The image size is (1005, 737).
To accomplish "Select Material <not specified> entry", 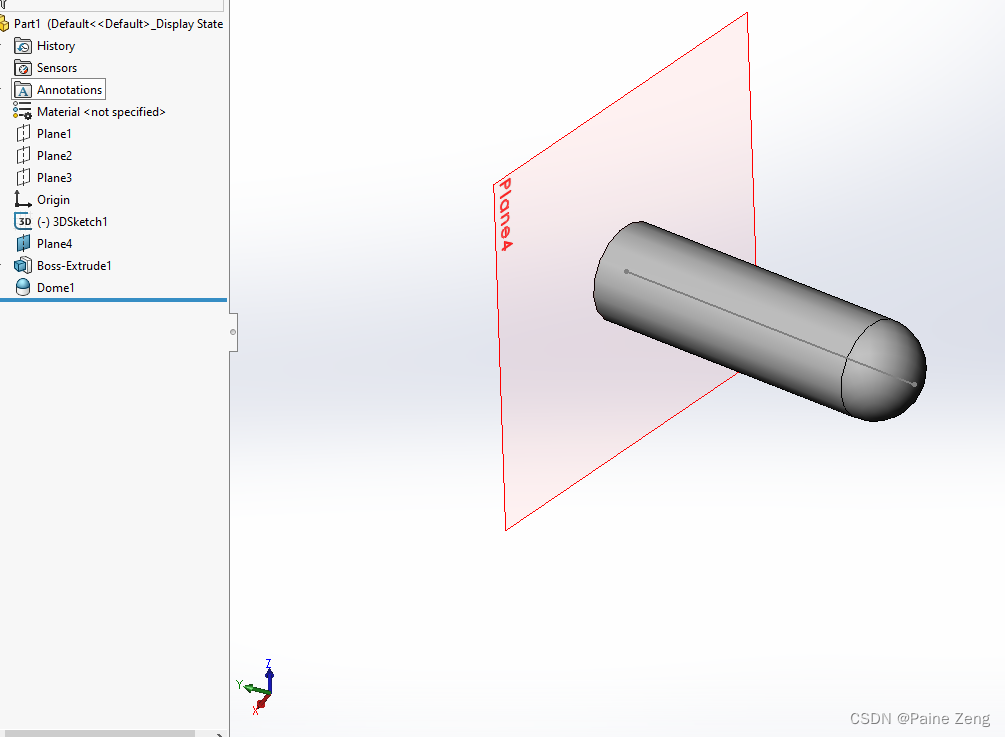I will tap(101, 112).
